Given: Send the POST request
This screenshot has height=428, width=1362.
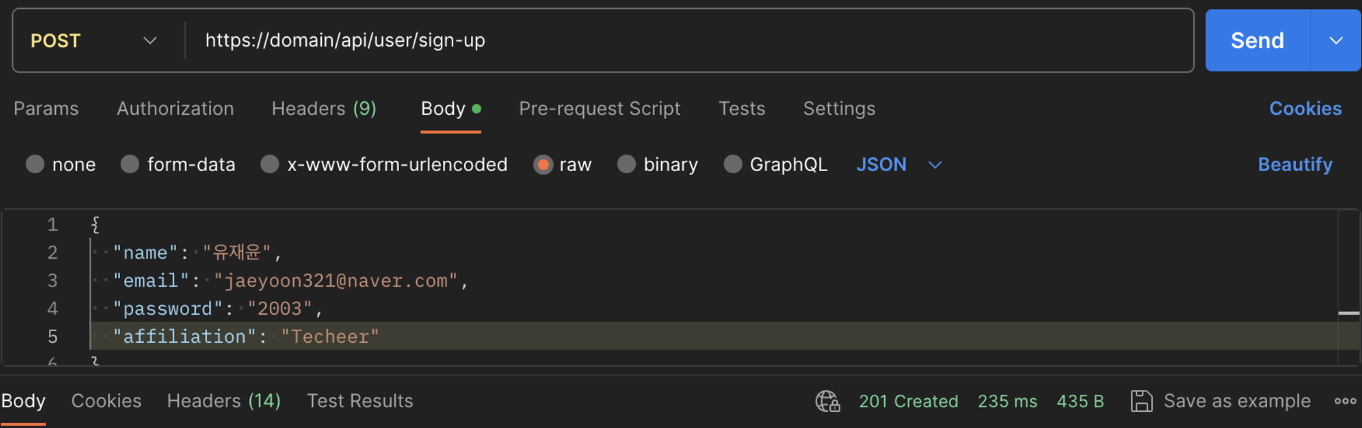Looking at the screenshot, I should pos(1257,40).
